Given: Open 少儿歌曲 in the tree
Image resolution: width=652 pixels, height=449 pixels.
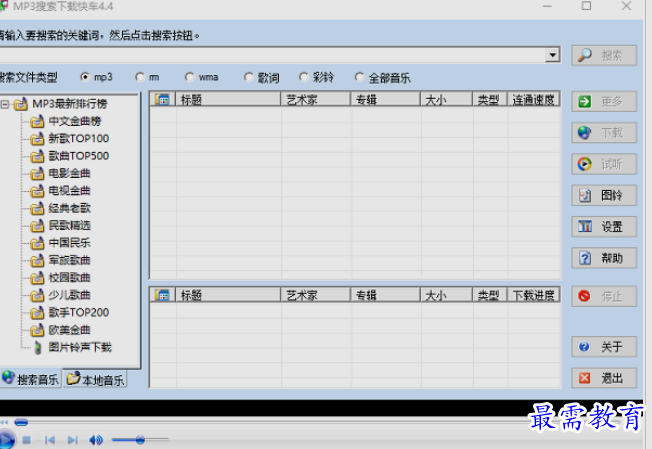Looking at the screenshot, I should (x=69, y=295).
